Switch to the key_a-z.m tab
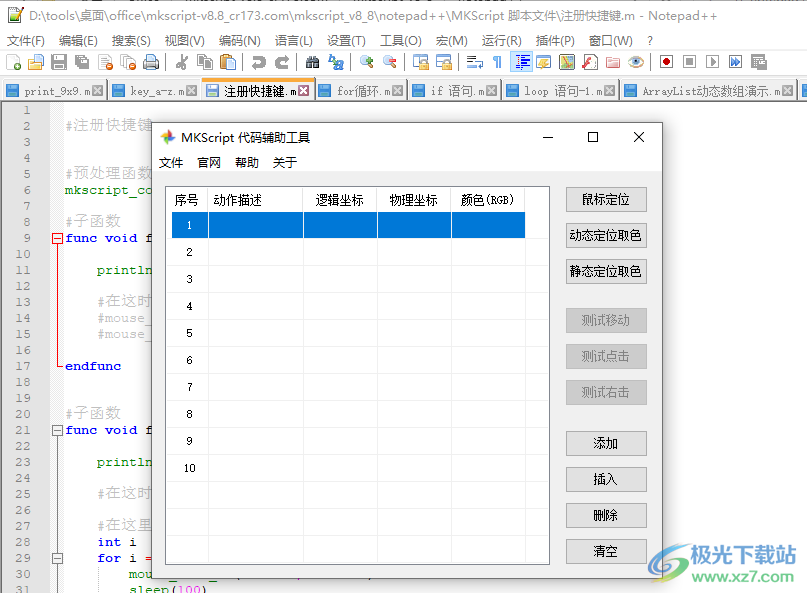 click(x=154, y=91)
